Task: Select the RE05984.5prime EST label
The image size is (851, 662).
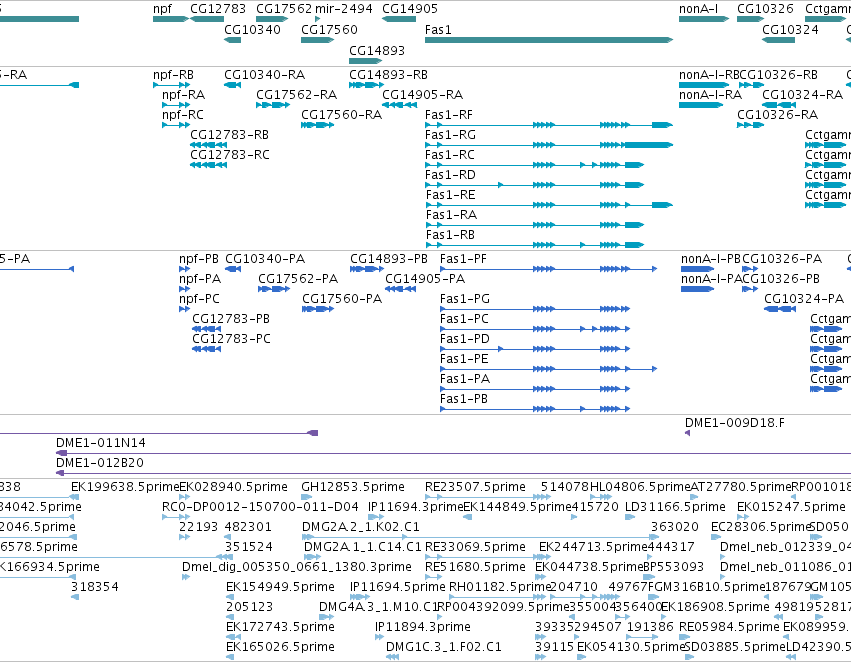Action: coord(729,627)
